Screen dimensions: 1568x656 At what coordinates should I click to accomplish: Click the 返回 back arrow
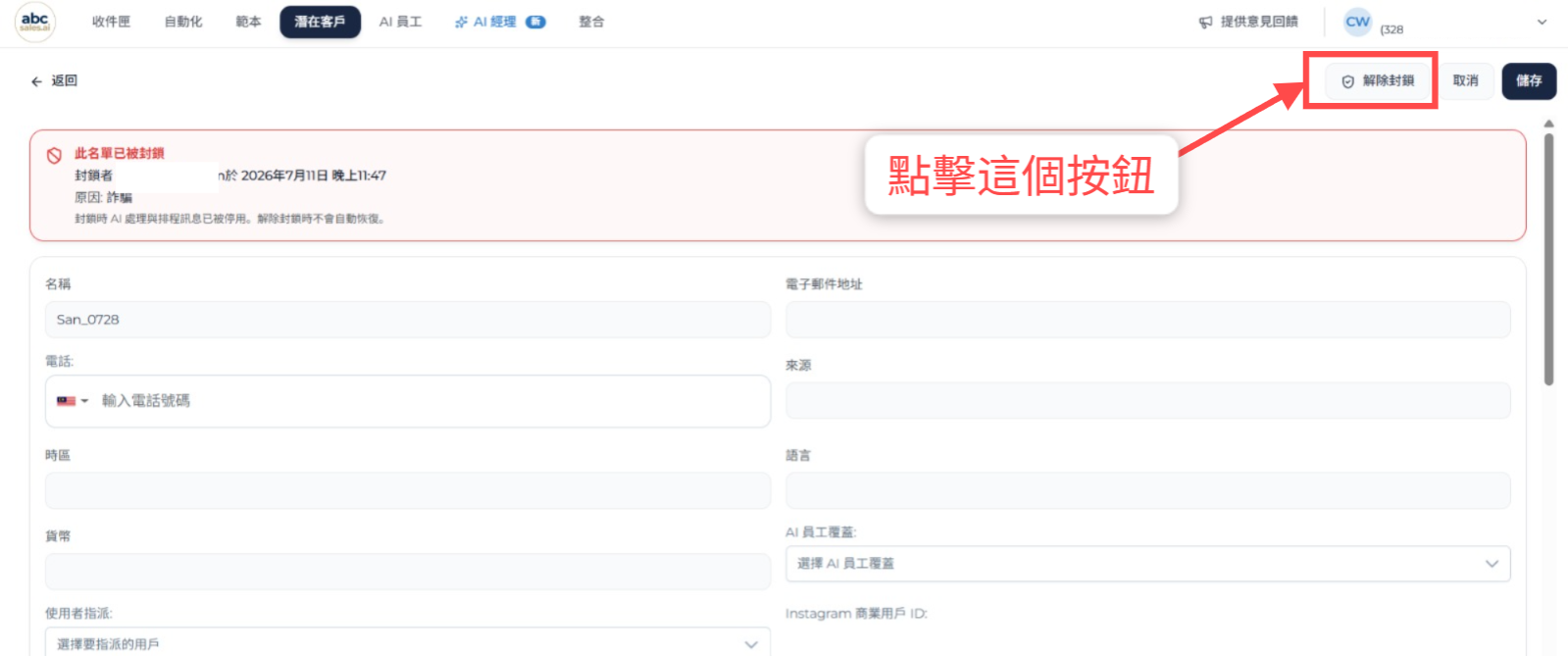(x=36, y=81)
